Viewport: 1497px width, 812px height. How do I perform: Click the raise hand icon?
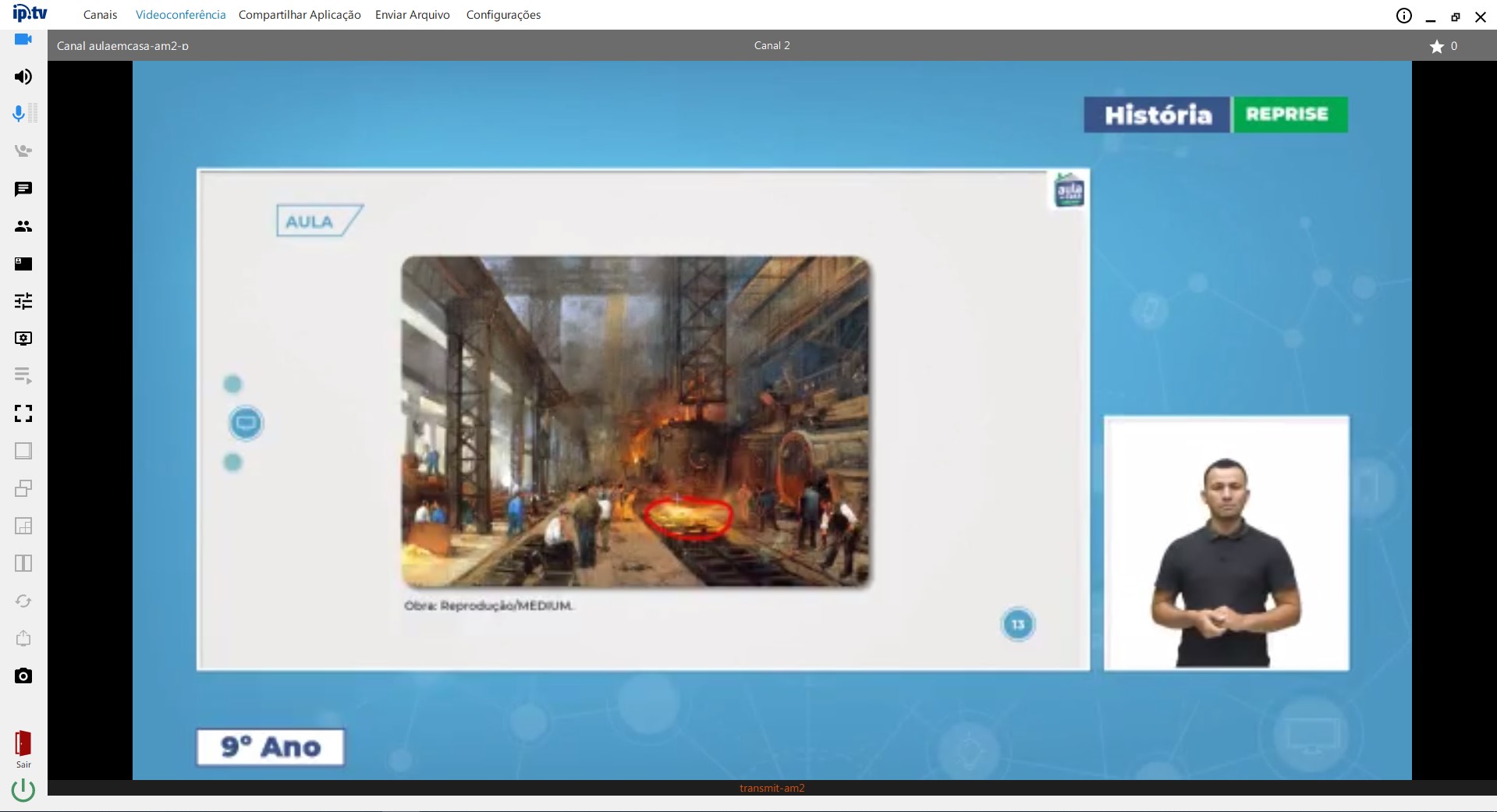click(x=23, y=151)
